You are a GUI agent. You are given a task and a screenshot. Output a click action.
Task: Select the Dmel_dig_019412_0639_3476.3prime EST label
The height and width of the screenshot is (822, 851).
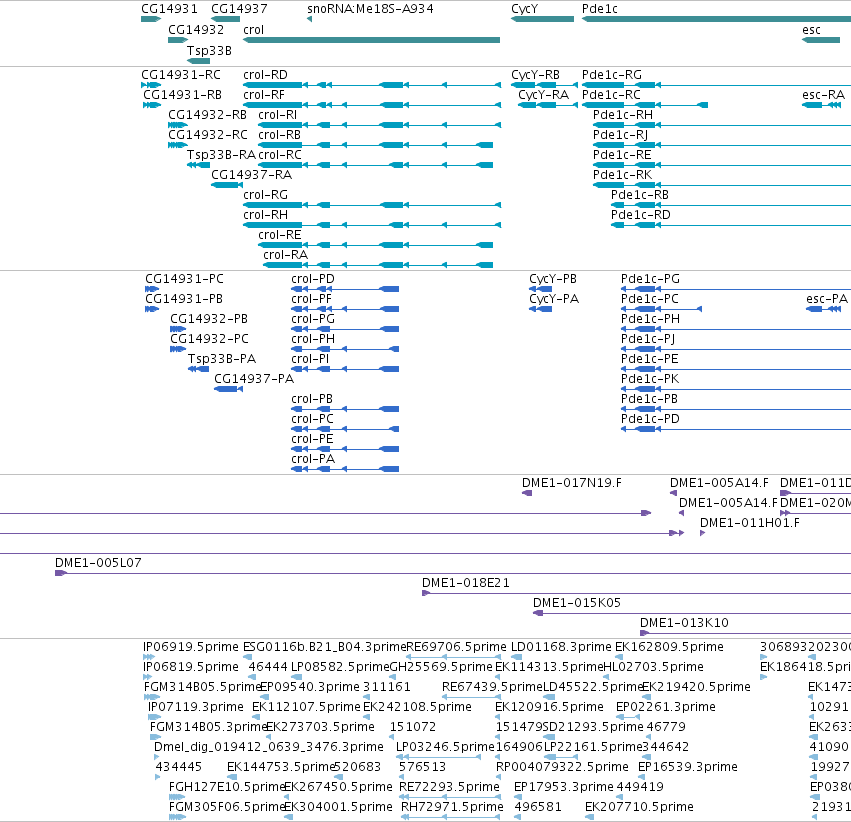pos(269,747)
